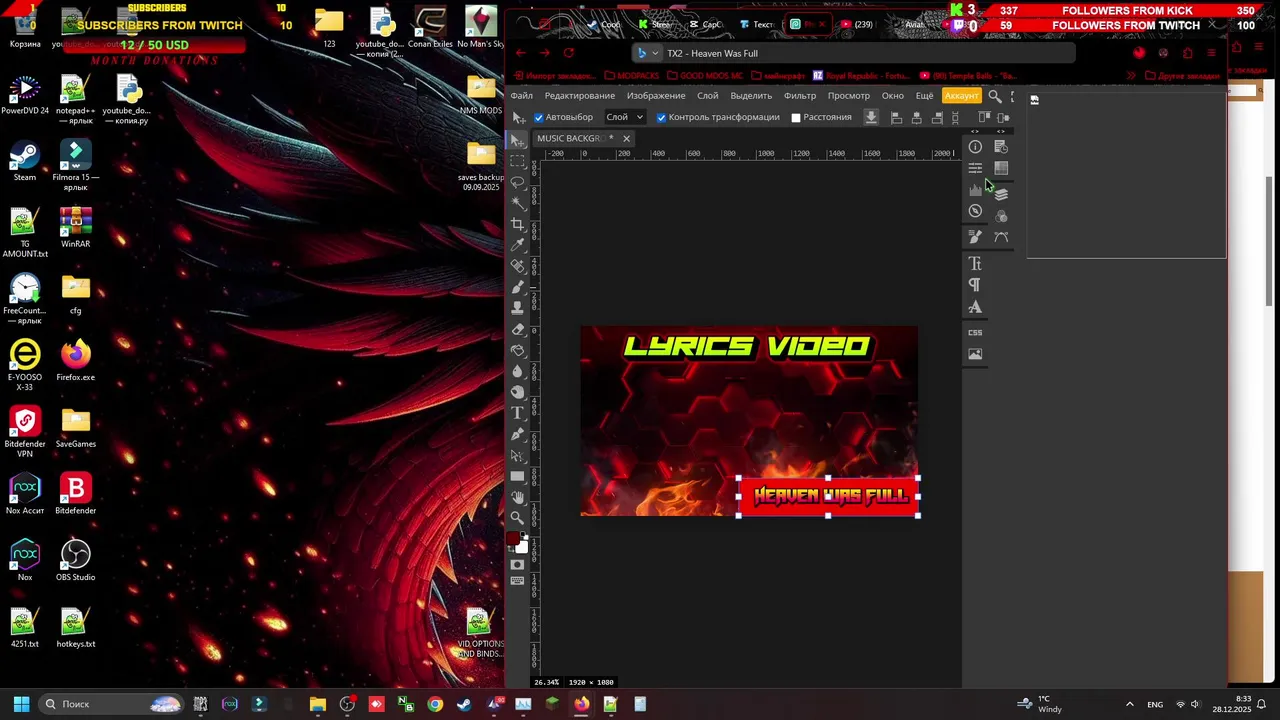Click the Аккаунт button
Viewport: 1280px width, 720px height.
[x=962, y=96]
